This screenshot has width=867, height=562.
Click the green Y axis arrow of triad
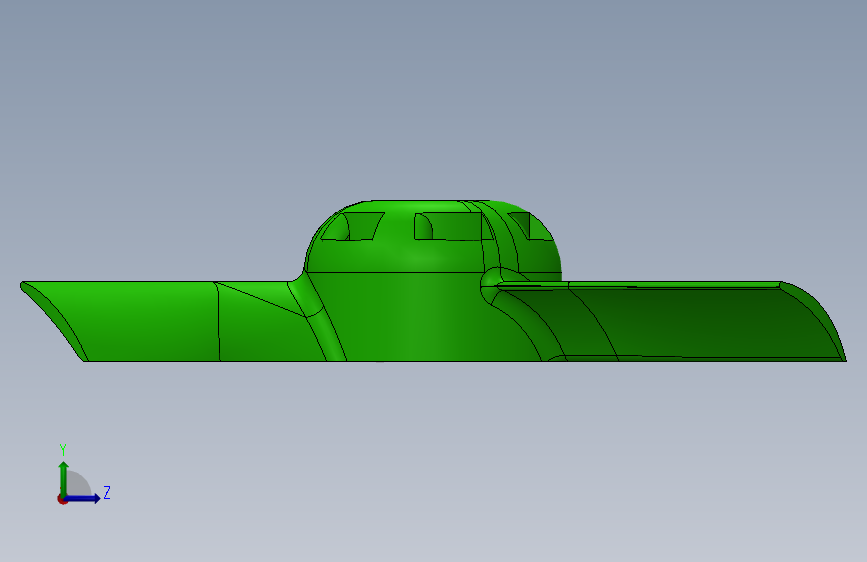pos(64,478)
